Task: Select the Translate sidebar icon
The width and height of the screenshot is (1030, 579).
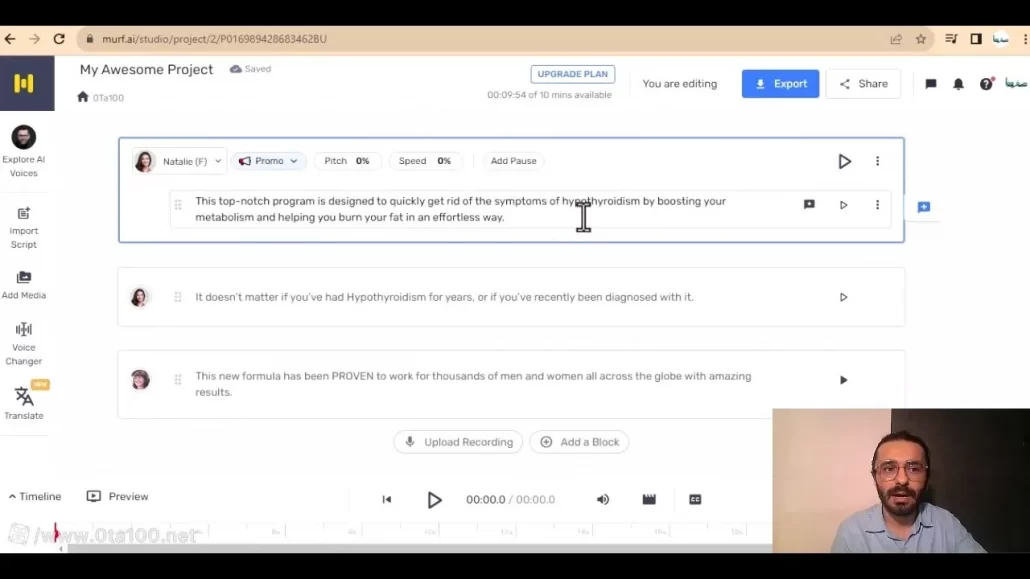Action: click(24, 402)
